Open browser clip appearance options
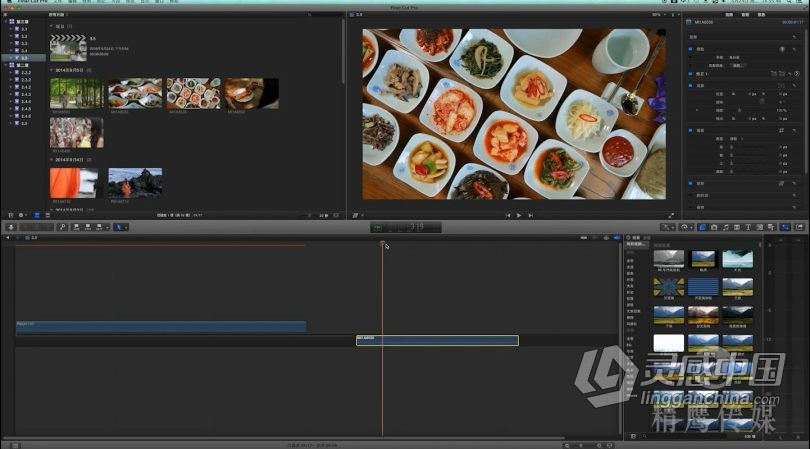The width and height of the screenshot is (810, 449). 336,215
